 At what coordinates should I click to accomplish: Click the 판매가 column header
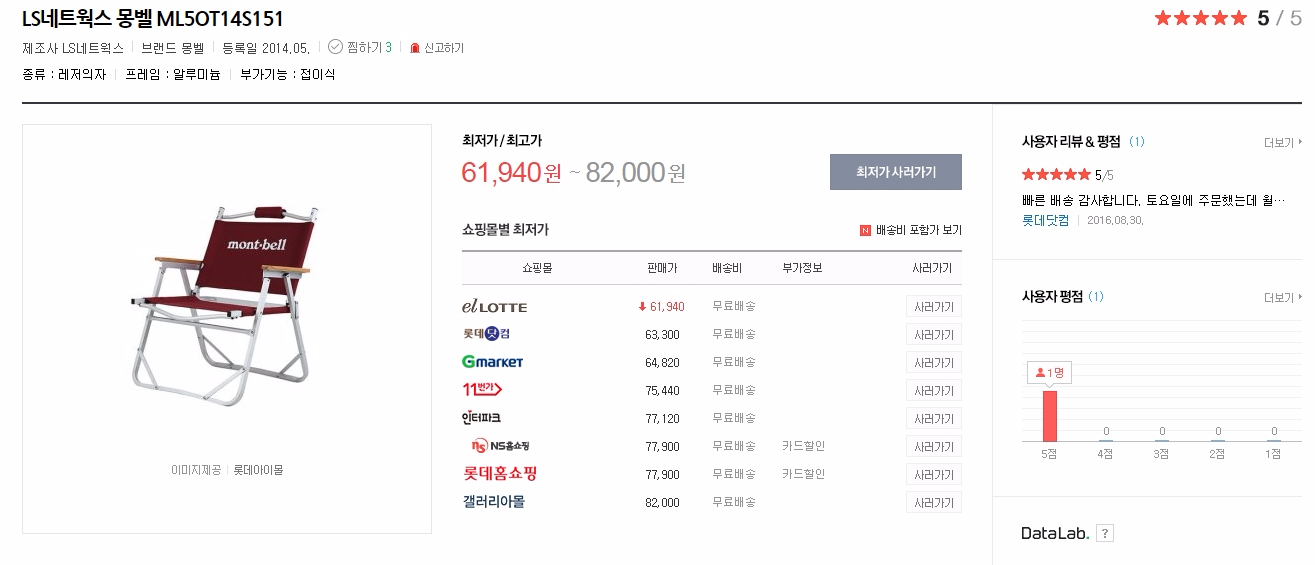661,269
